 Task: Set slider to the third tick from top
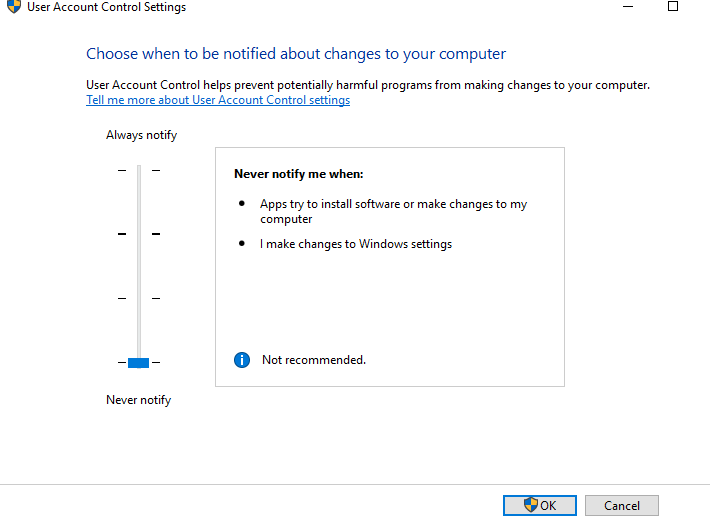point(139,298)
